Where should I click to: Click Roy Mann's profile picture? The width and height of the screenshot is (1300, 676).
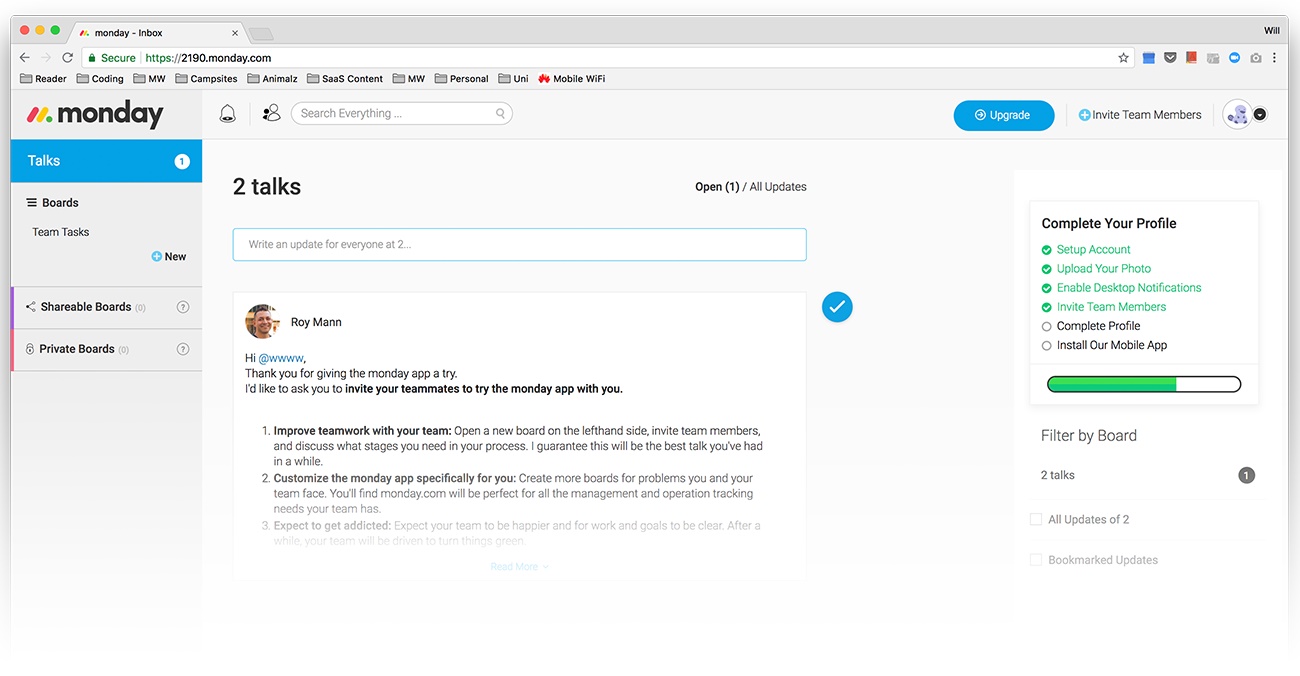[x=262, y=322]
